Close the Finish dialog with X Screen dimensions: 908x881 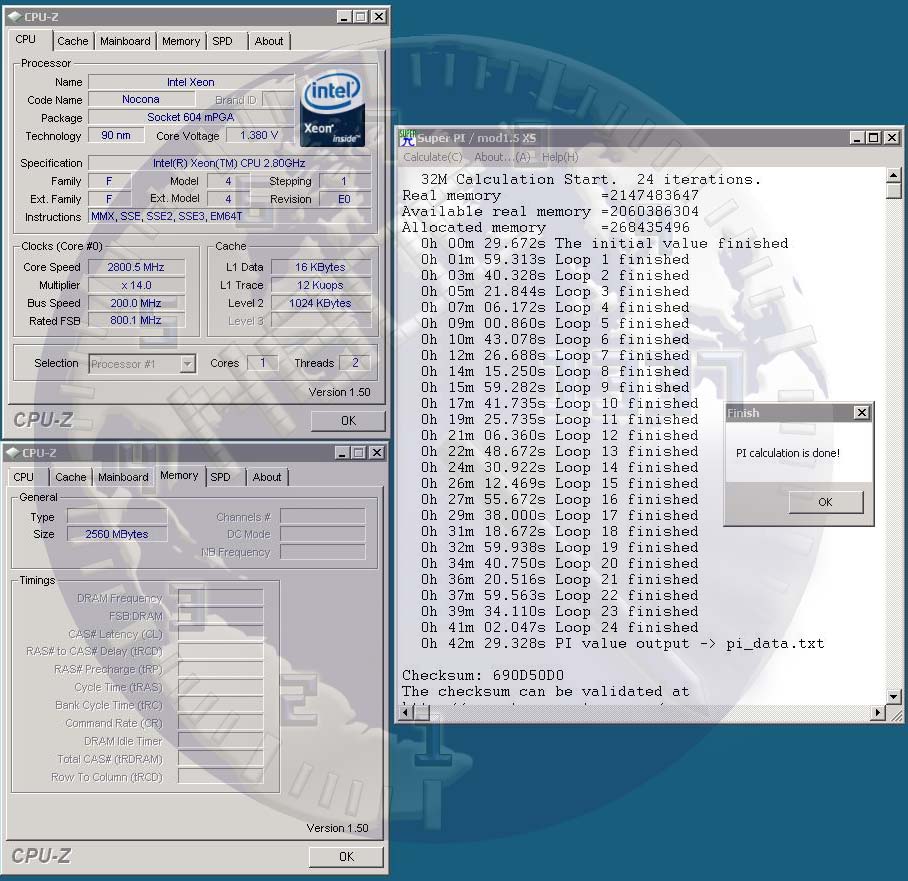point(862,412)
